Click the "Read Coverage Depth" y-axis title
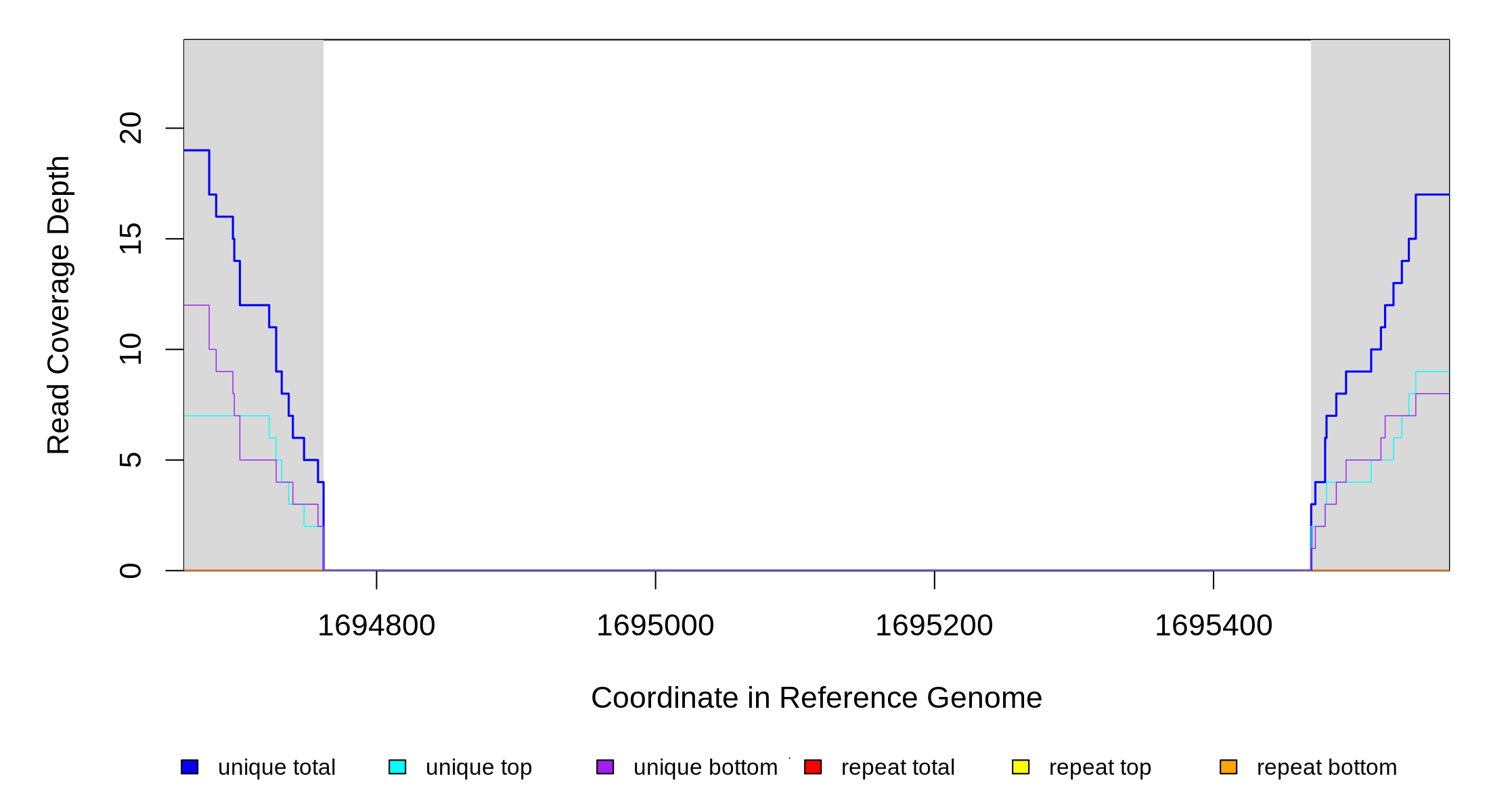 (x=59, y=304)
